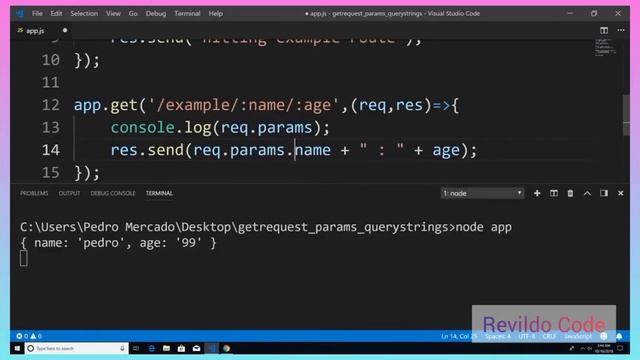640x360 pixels.
Task: Click the errors count in status bar
Action: (x=22, y=336)
